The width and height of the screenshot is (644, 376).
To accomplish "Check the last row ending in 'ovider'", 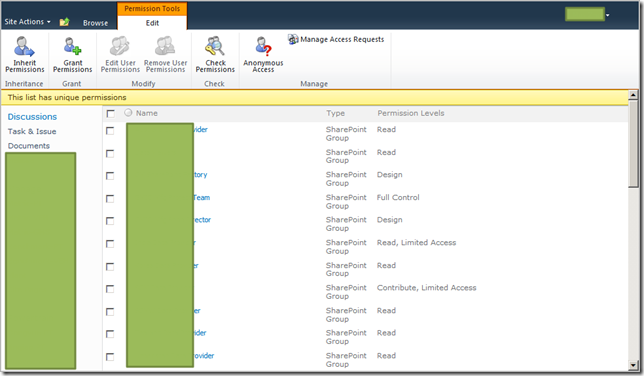I will pyautogui.click(x=110, y=357).
